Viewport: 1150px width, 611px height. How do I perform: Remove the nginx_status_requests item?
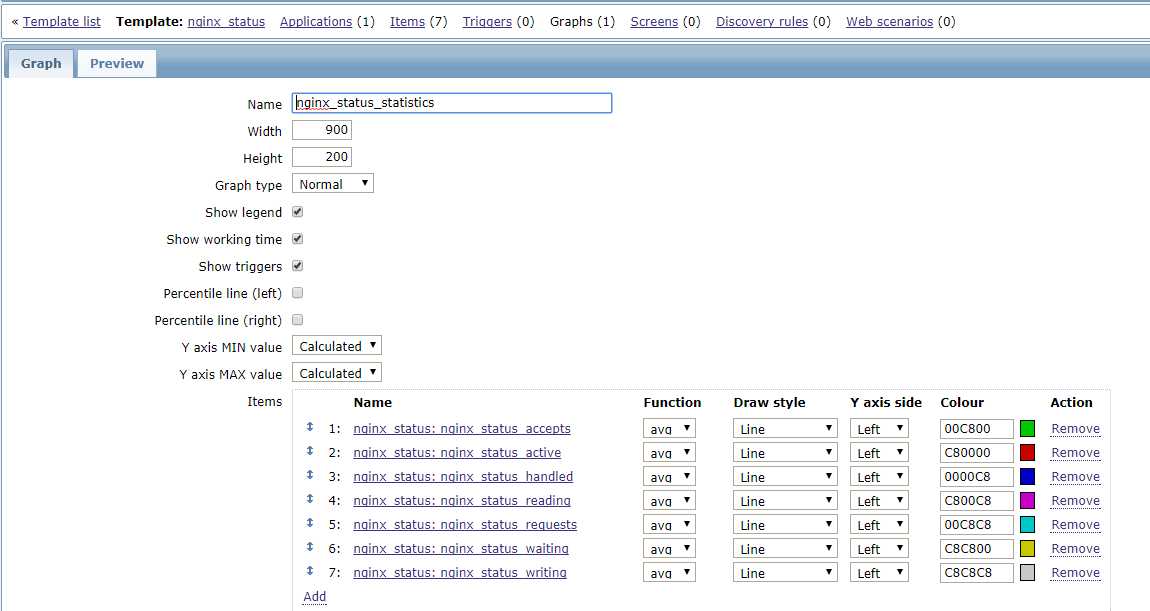coord(1075,525)
